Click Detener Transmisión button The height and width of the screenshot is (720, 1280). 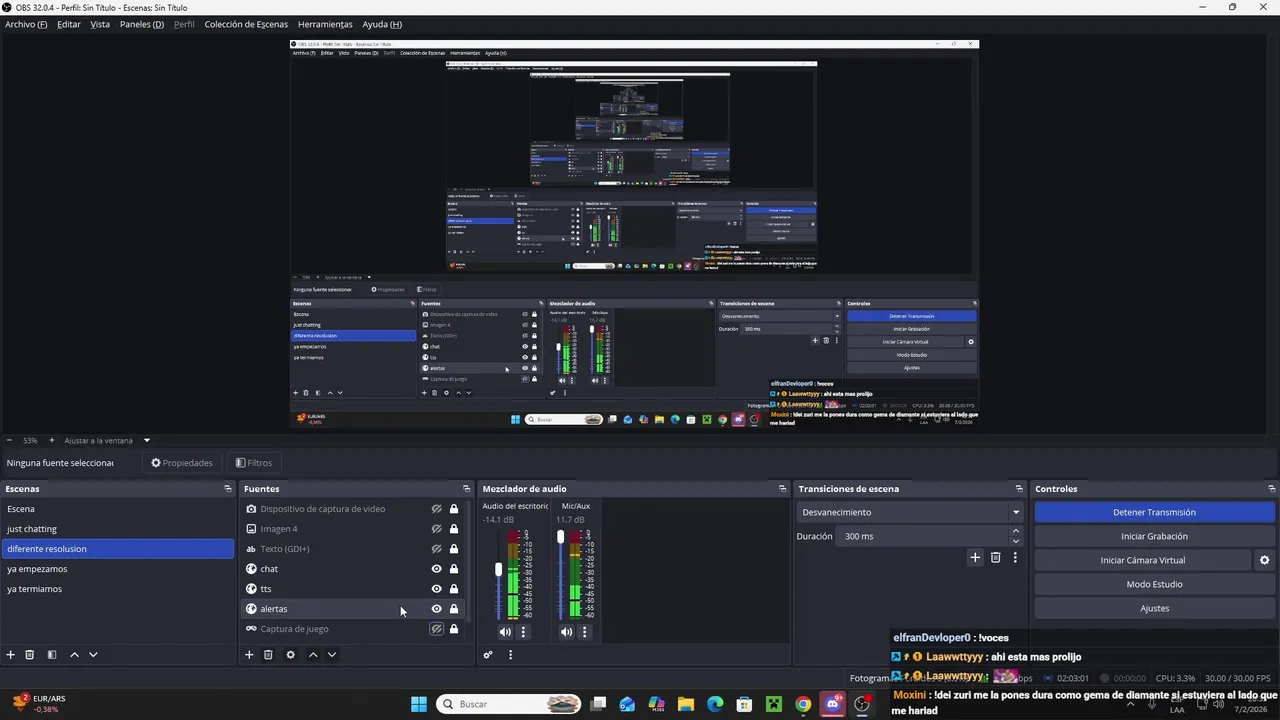(x=1154, y=512)
